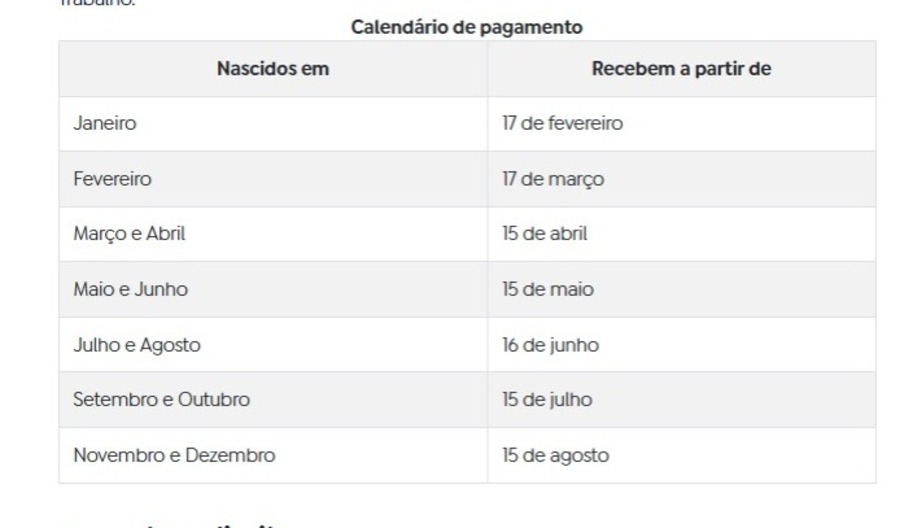
Task: Click the 'Janeiro' cell
Action: [x=273, y=124]
